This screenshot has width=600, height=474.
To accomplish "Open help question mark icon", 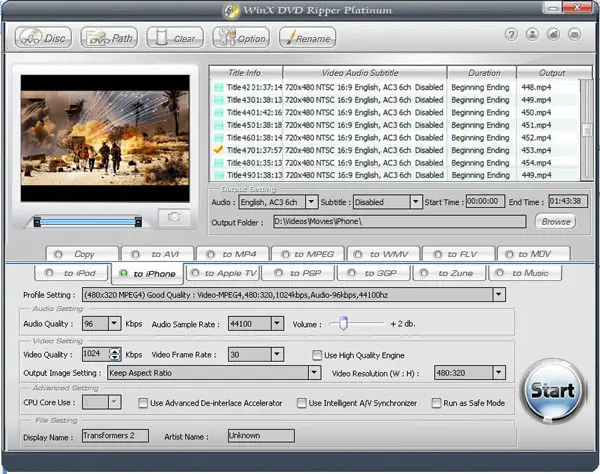I will (511, 34).
